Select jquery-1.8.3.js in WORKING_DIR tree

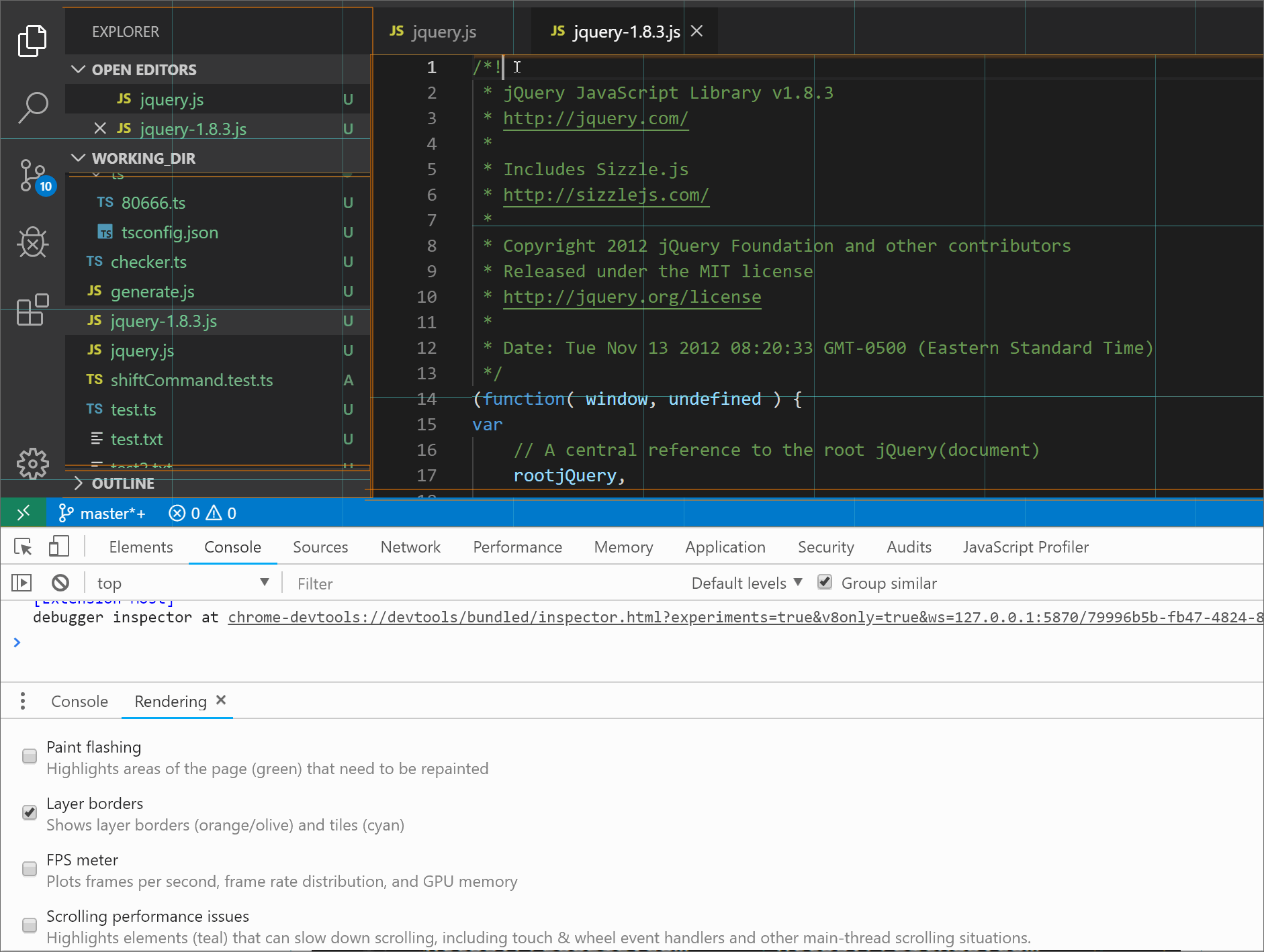pyautogui.click(x=218, y=320)
